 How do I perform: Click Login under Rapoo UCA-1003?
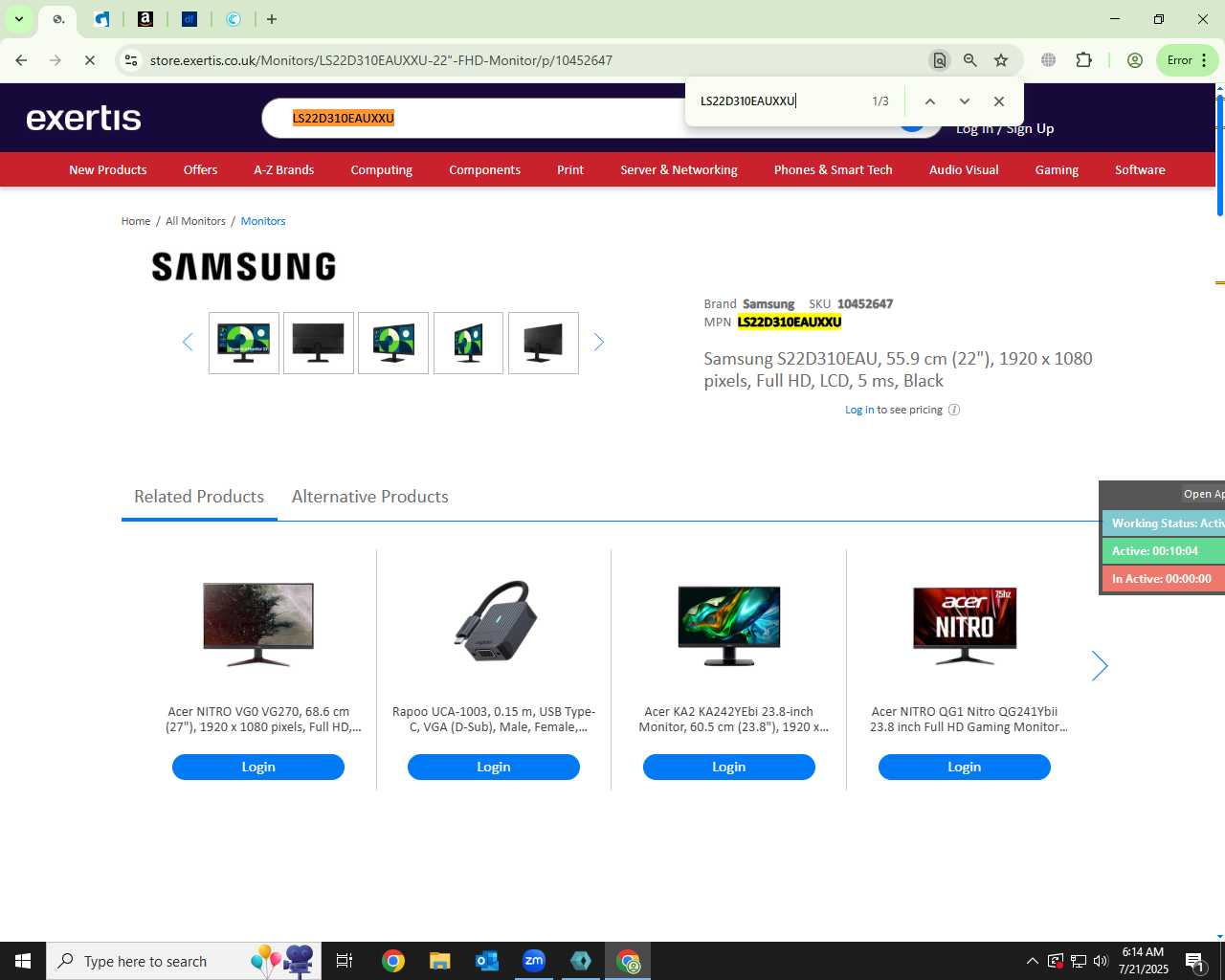click(x=494, y=768)
